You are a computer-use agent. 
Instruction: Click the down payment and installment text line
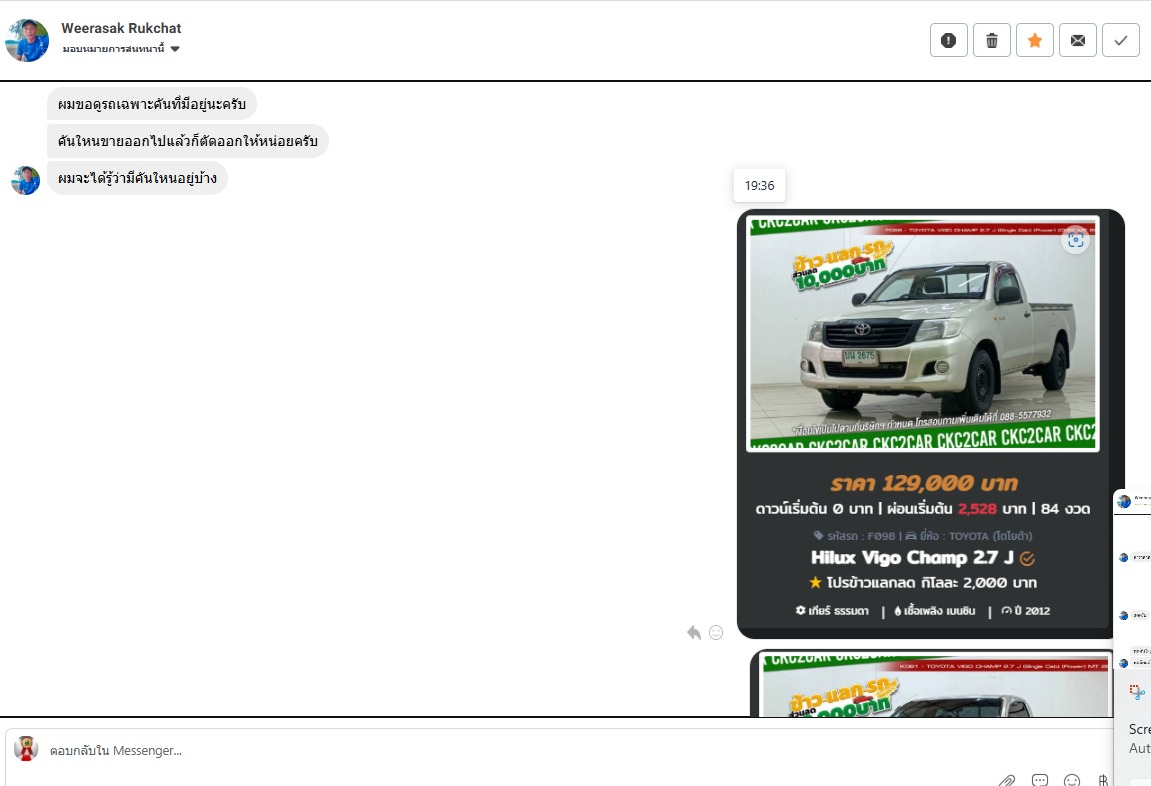pos(923,509)
